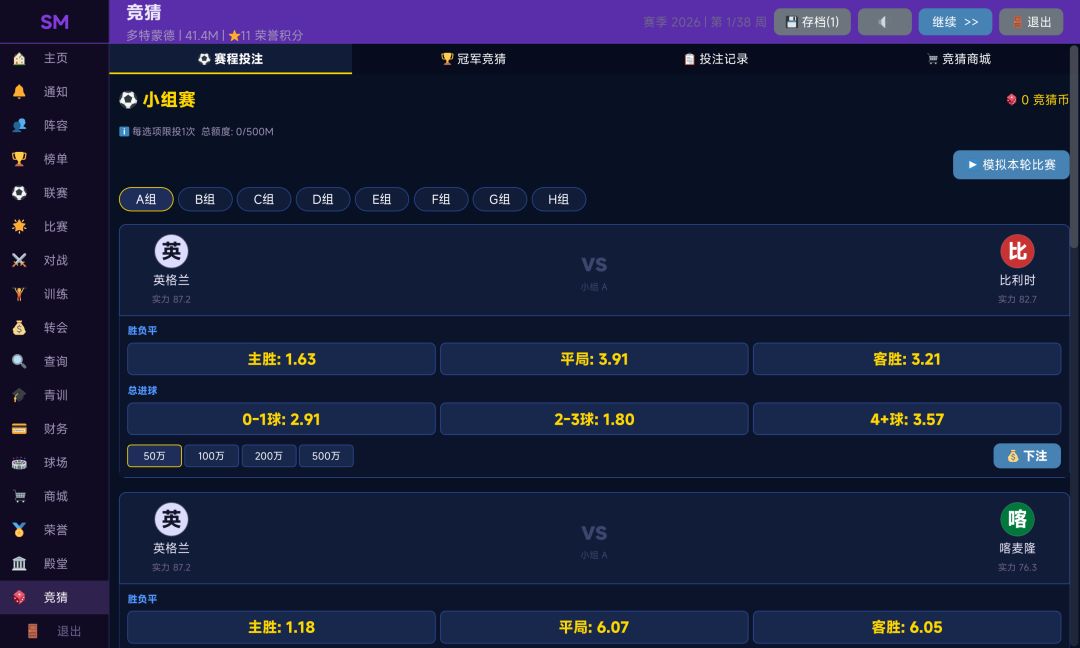Viewport: 1080px width, 648px height.
Task: Click the 下注 place bet button
Action: point(1027,456)
